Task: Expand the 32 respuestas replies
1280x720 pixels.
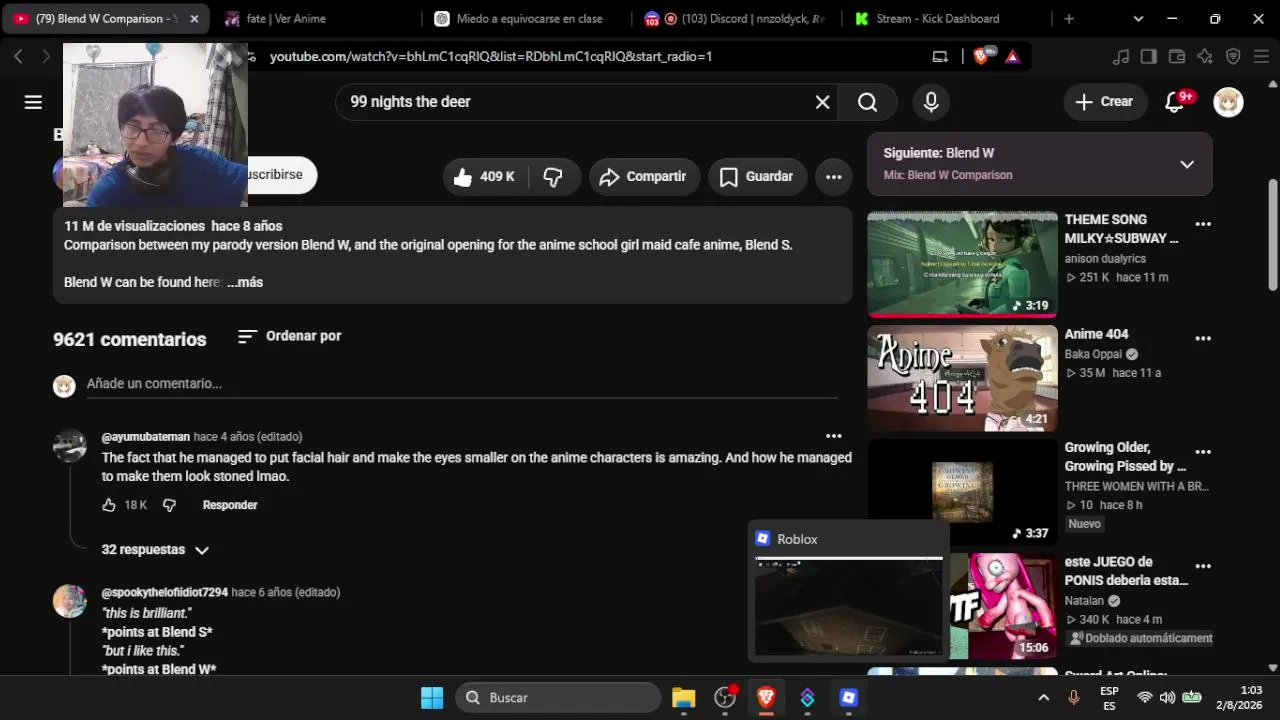Action: pyautogui.click(x=155, y=550)
